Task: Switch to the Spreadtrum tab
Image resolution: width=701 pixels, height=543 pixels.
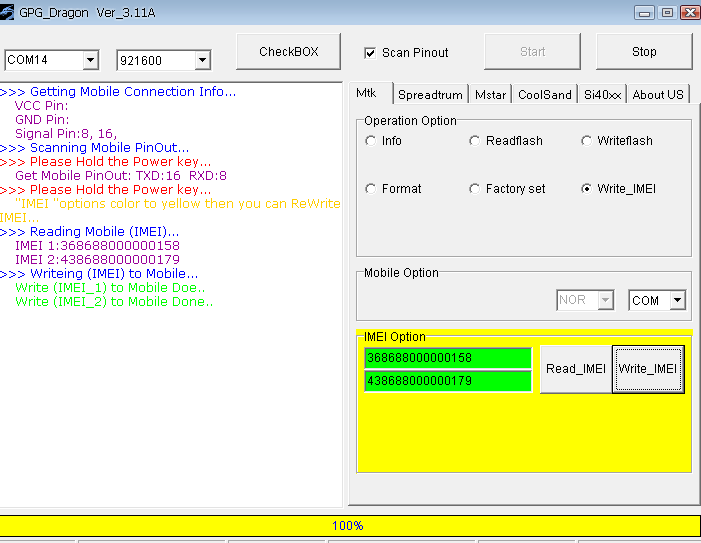Action: click(x=430, y=95)
